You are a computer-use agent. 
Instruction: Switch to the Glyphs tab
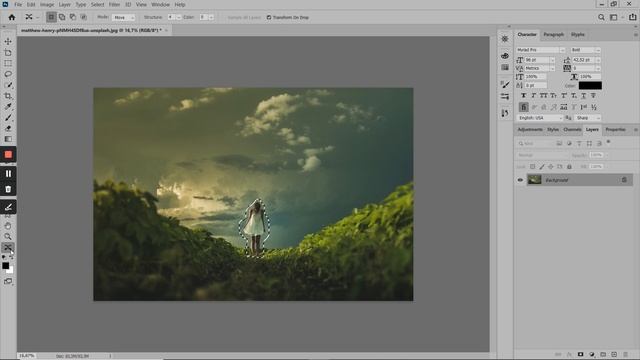click(x=578, y=35)
